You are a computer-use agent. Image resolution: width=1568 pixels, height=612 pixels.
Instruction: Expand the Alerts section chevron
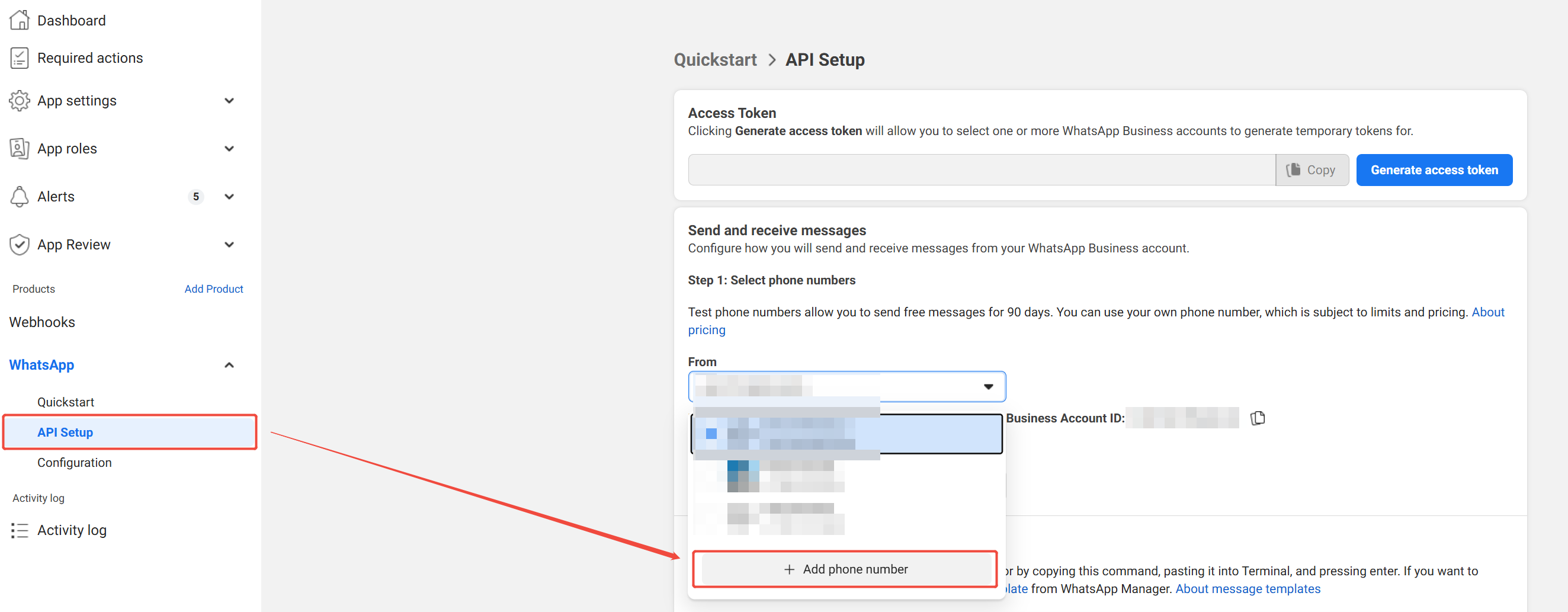coord(229,196)
